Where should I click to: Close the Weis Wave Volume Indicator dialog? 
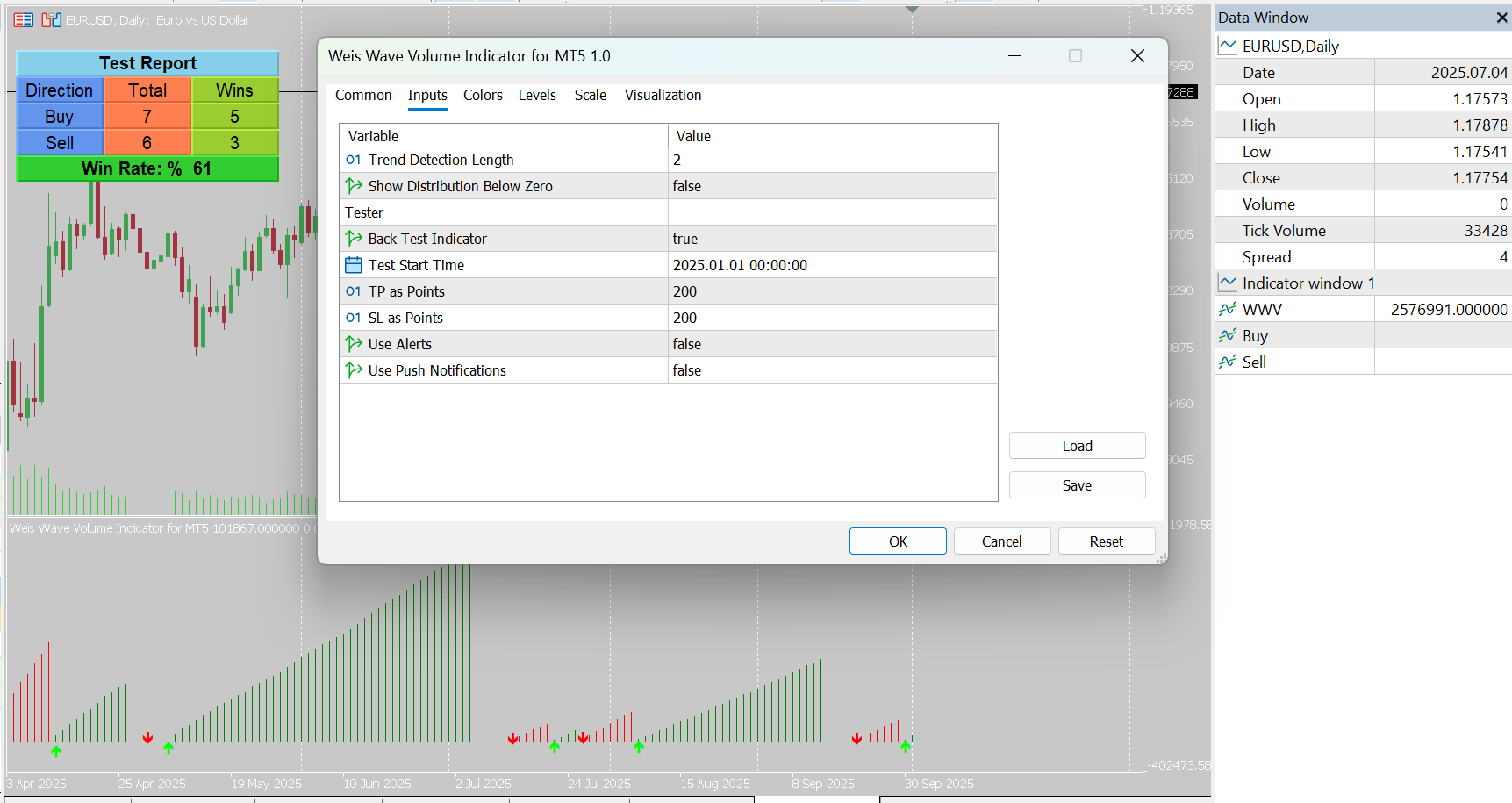click(1137, 56)
